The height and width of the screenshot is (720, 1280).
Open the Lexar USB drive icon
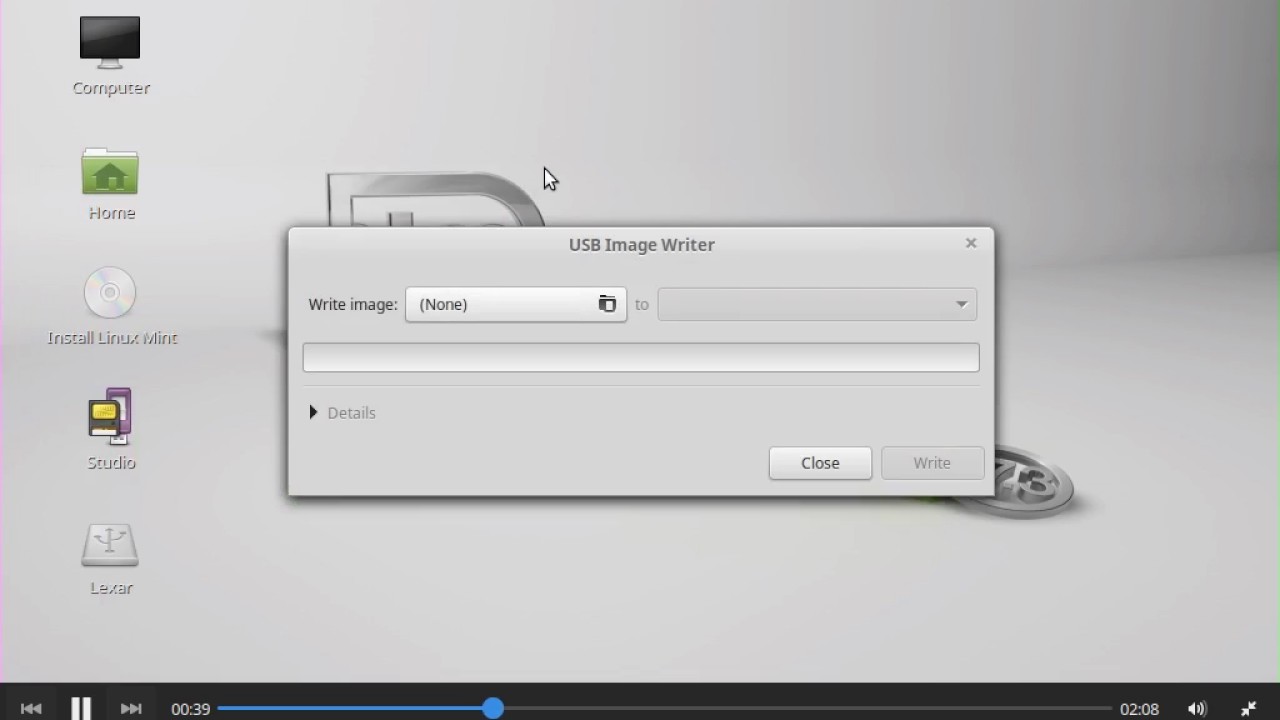click(x=110, y=544)
